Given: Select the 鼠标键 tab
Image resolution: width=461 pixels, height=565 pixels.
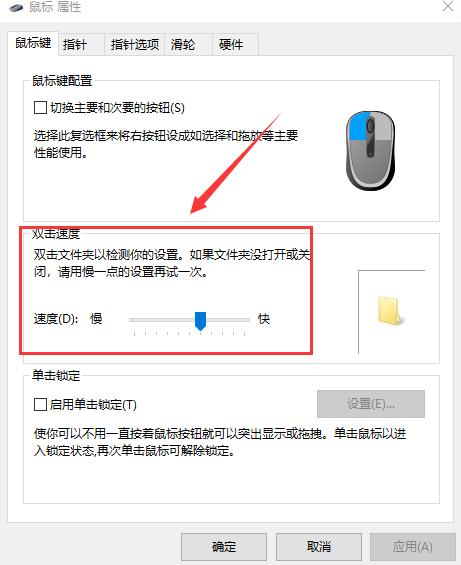Looking at the screenshot, I should click(x=33, y=43).
